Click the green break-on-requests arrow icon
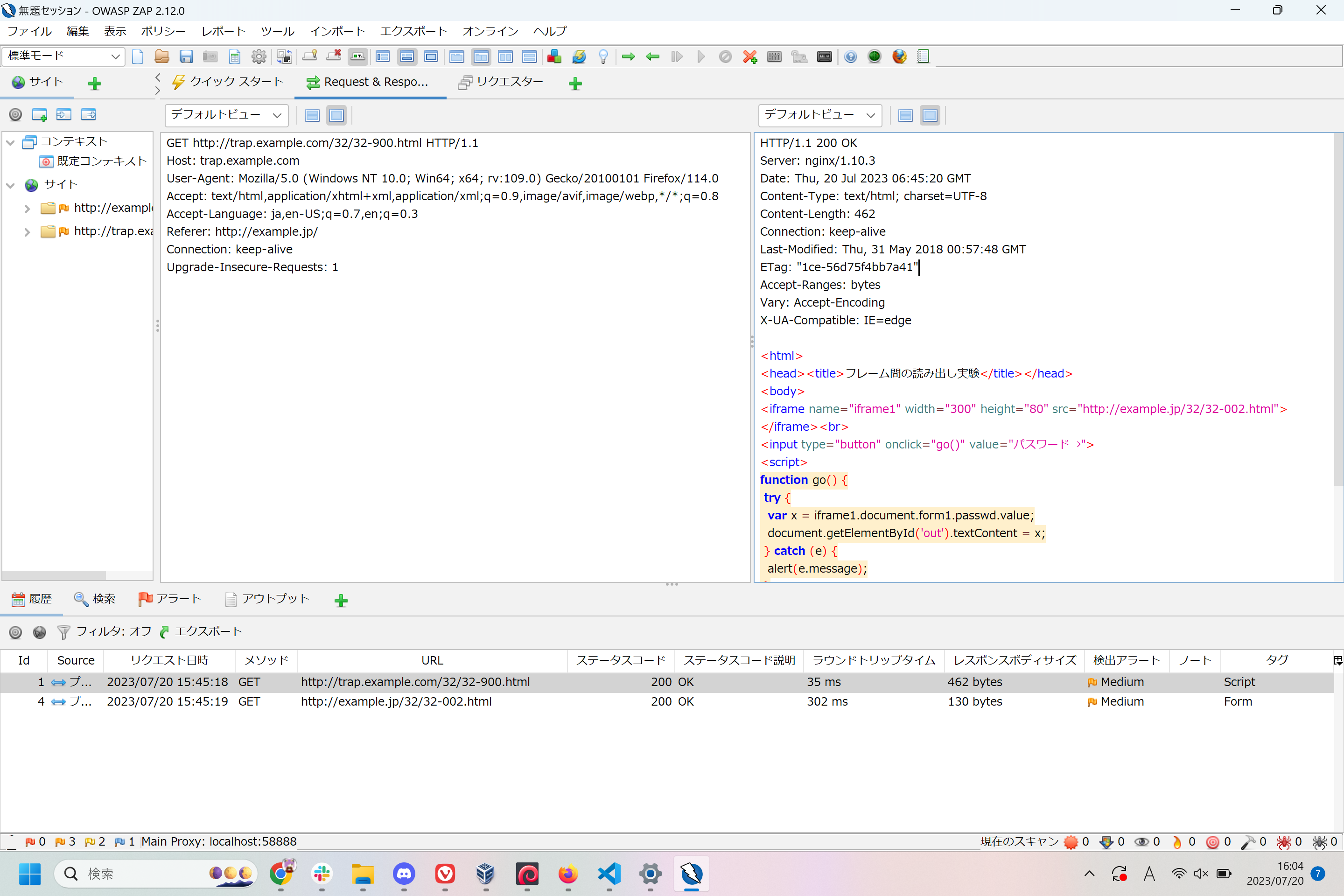 [x=629, y=56]
